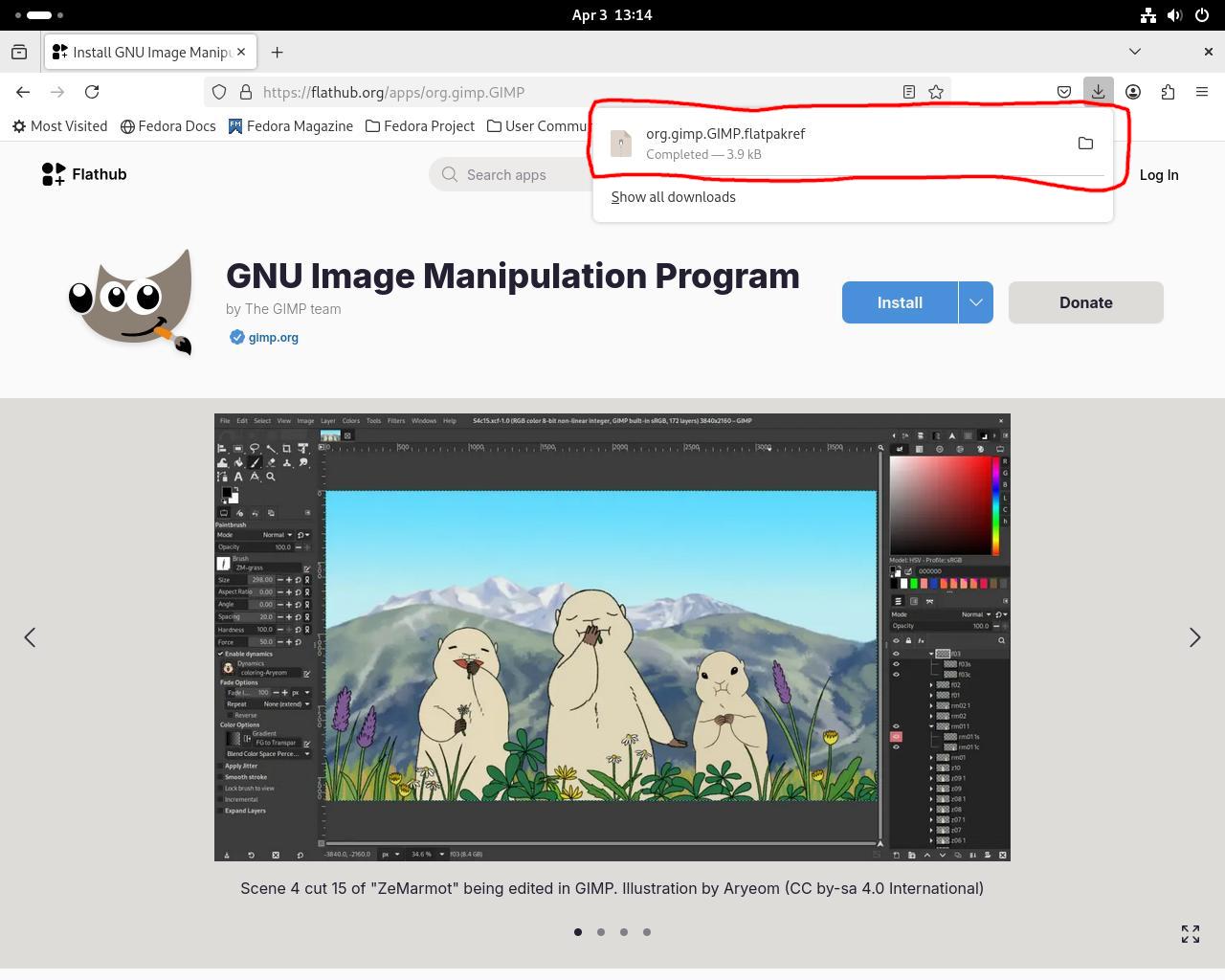Screen dimensions: 1225x980
Task: Click the blue Install button
Action: point(900,302)
